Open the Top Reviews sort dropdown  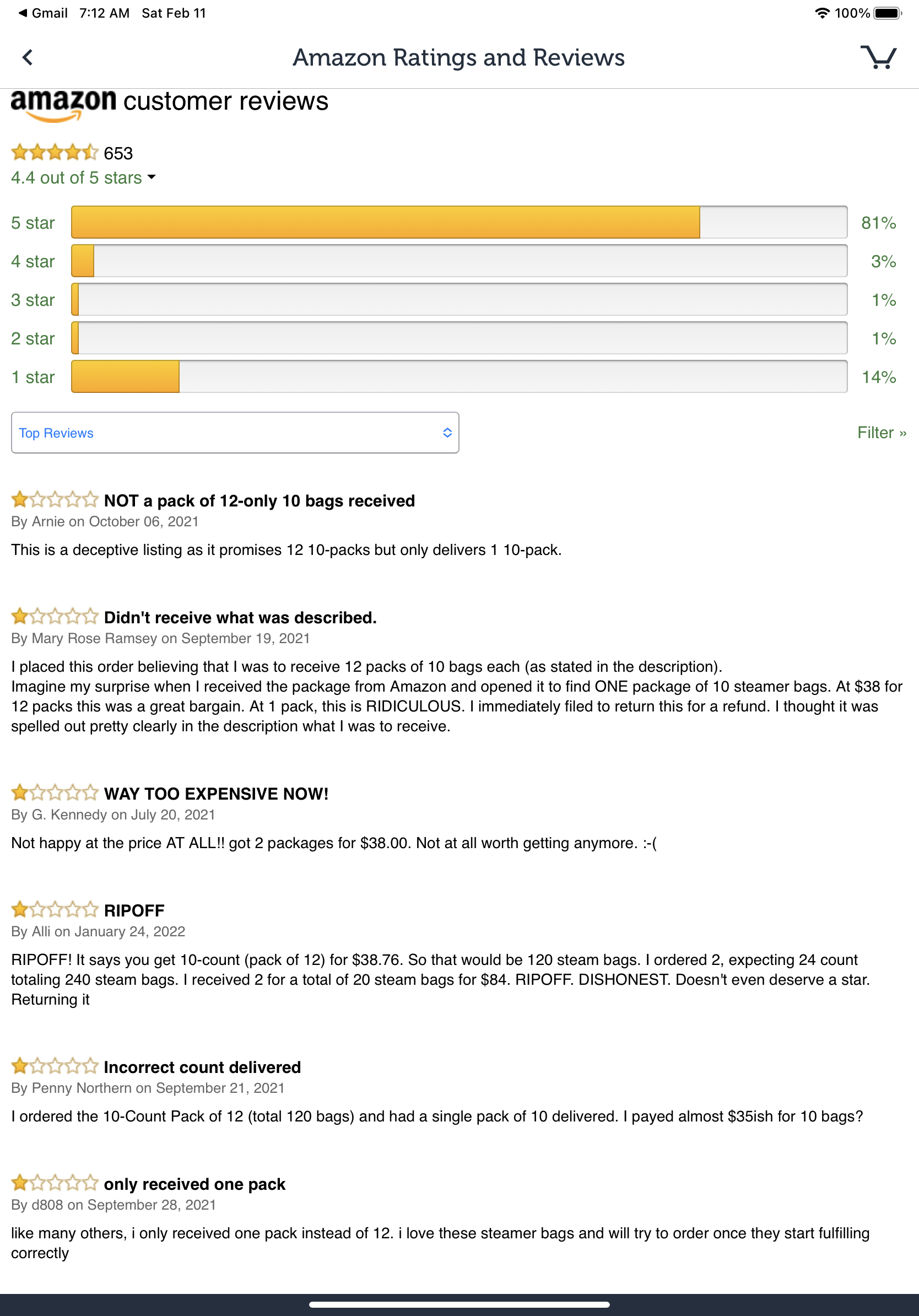pyautogui.click(x=235, y=433)
